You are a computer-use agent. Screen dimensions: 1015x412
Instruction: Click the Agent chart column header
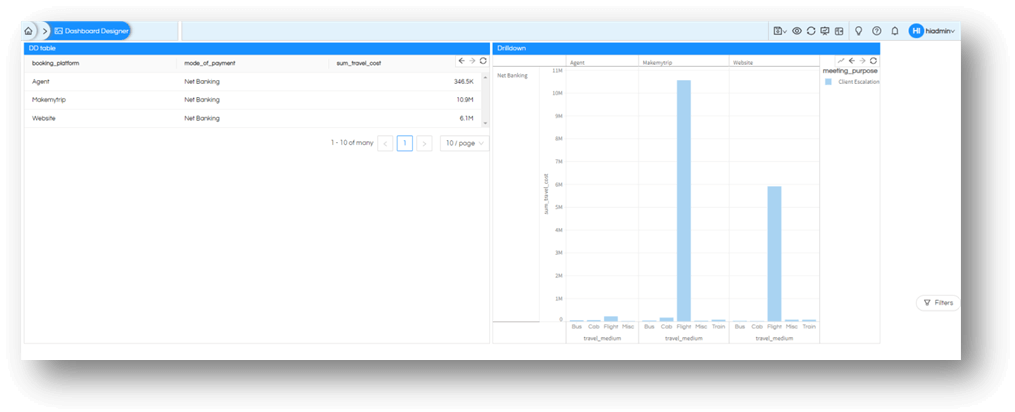576,63
